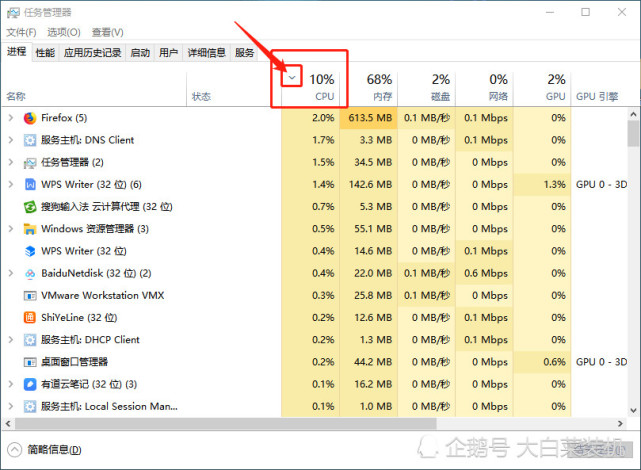Click the DHCP Client service gear icon
The image size is (641, 470).
[x=30, y=340]
